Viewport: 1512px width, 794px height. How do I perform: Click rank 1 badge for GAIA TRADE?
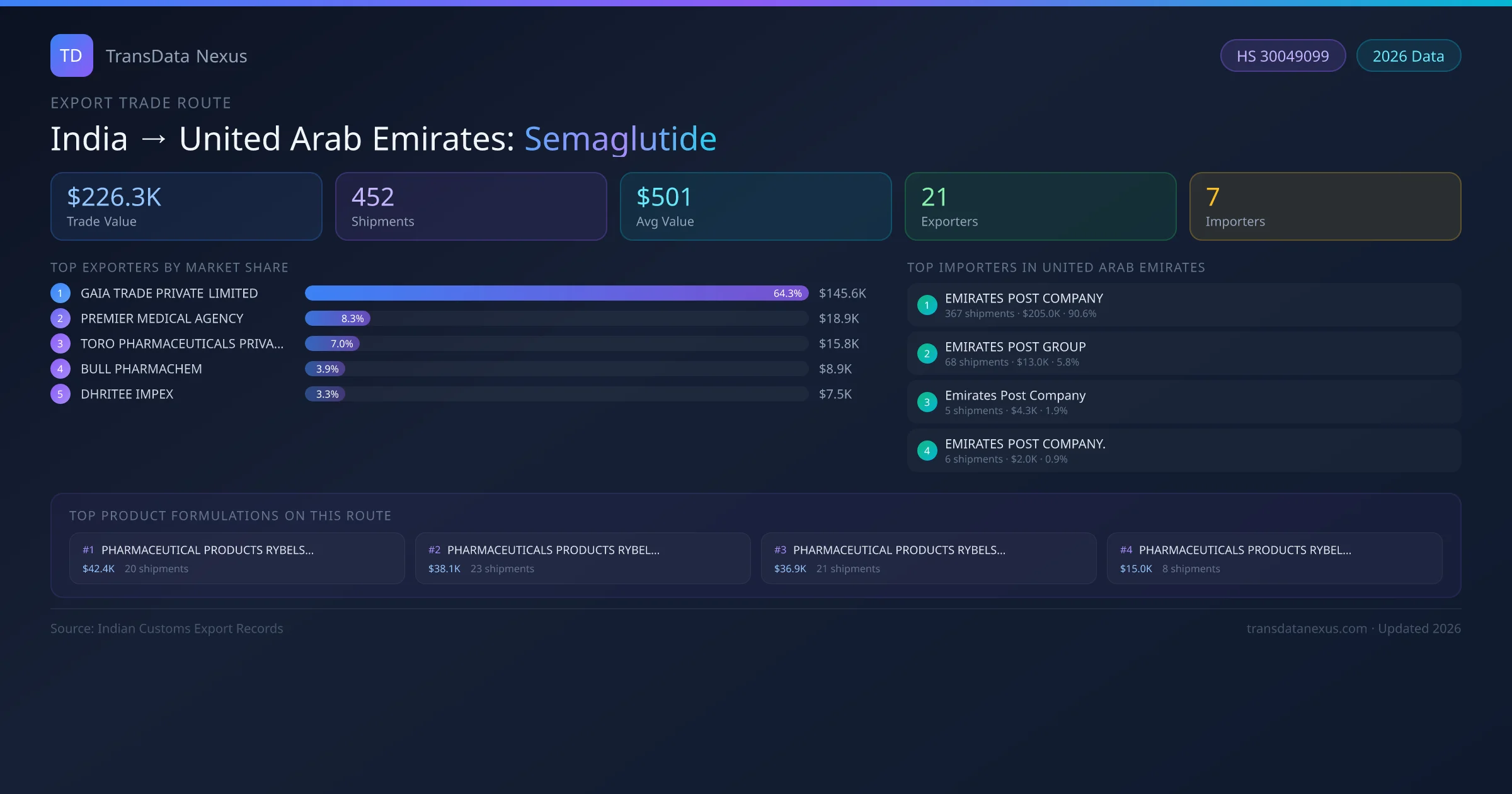tap(60, 293)
